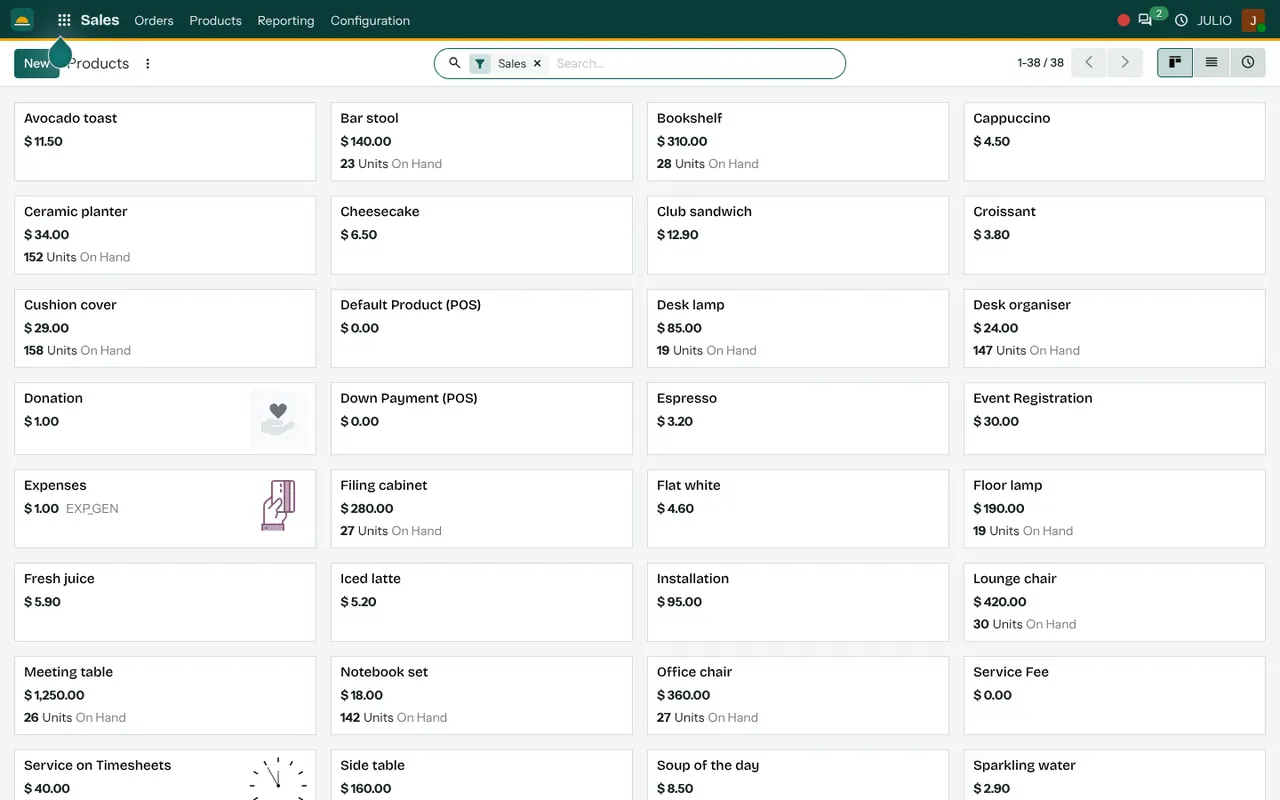Select the Cappuccino product
Image resolution: width=1280 pixels, height=800 pixels.
(1115, 141)
